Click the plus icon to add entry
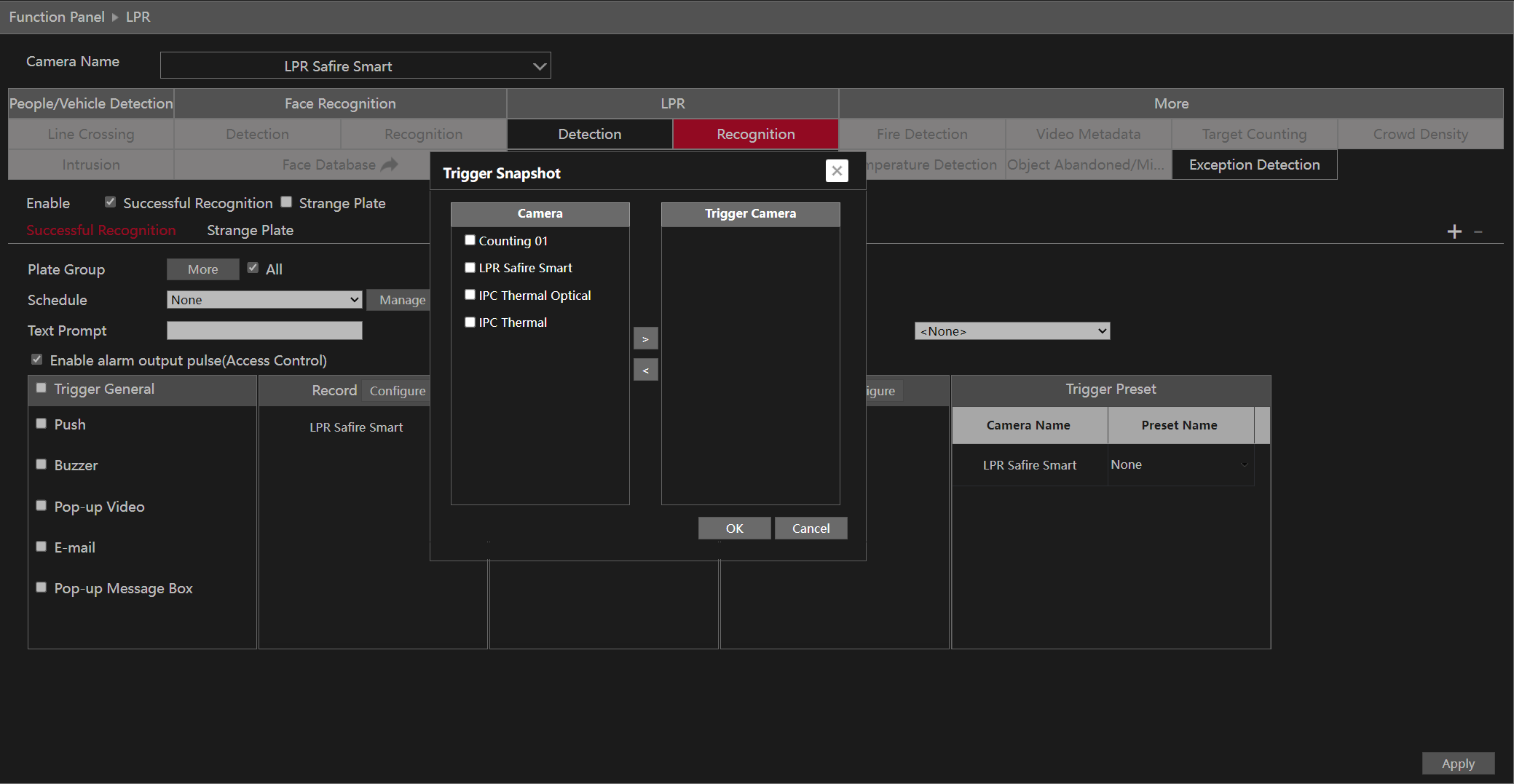This screenshot has width=1514, height=784. 1454,231
